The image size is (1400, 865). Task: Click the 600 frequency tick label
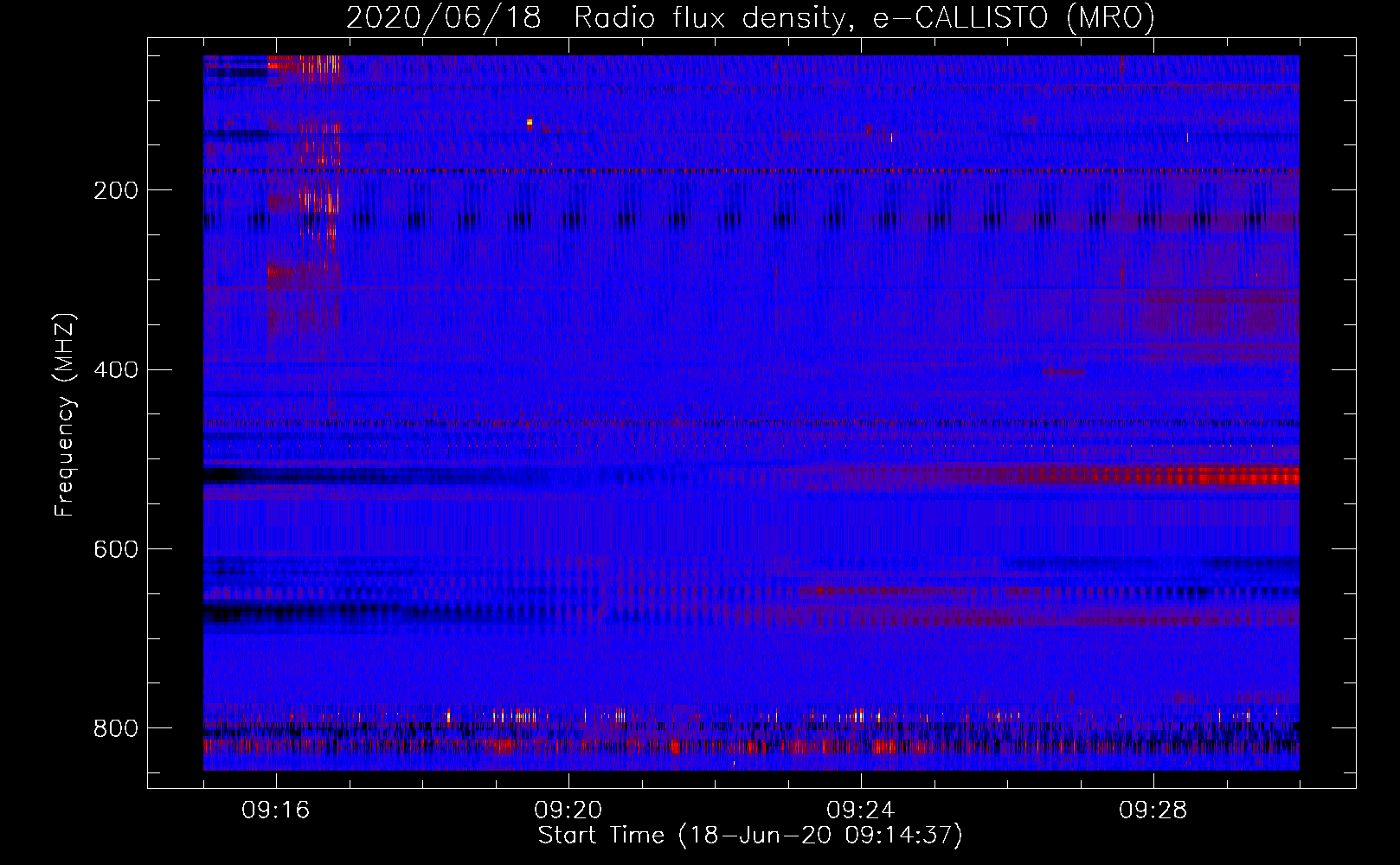tap(115, 550)
